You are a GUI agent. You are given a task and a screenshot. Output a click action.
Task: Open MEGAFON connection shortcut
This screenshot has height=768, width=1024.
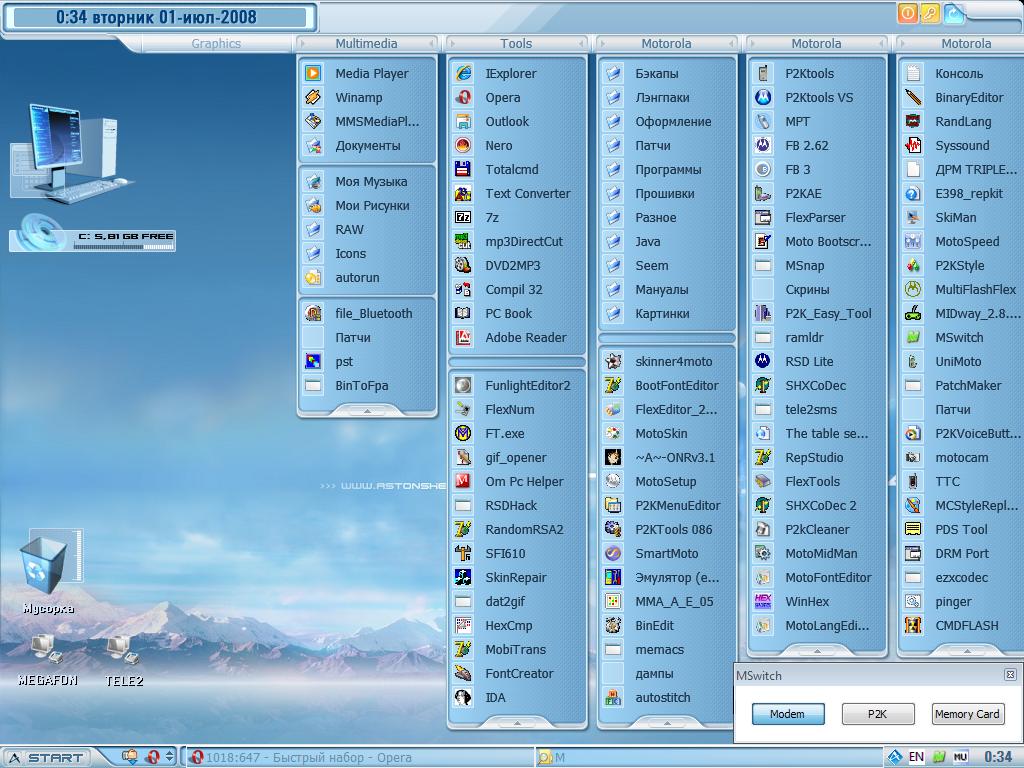[47, 660]
